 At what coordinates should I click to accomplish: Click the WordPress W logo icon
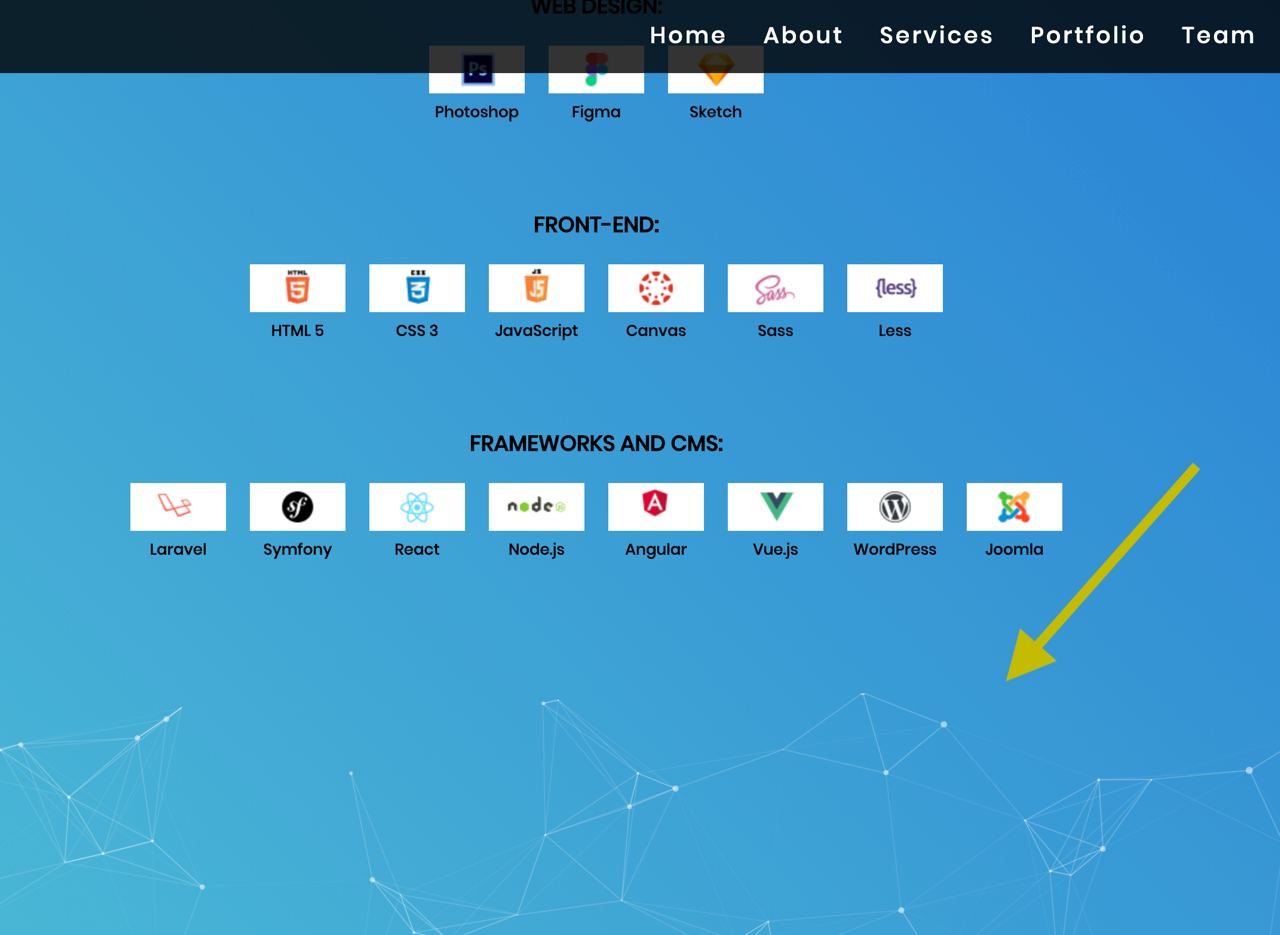[895, 507]
